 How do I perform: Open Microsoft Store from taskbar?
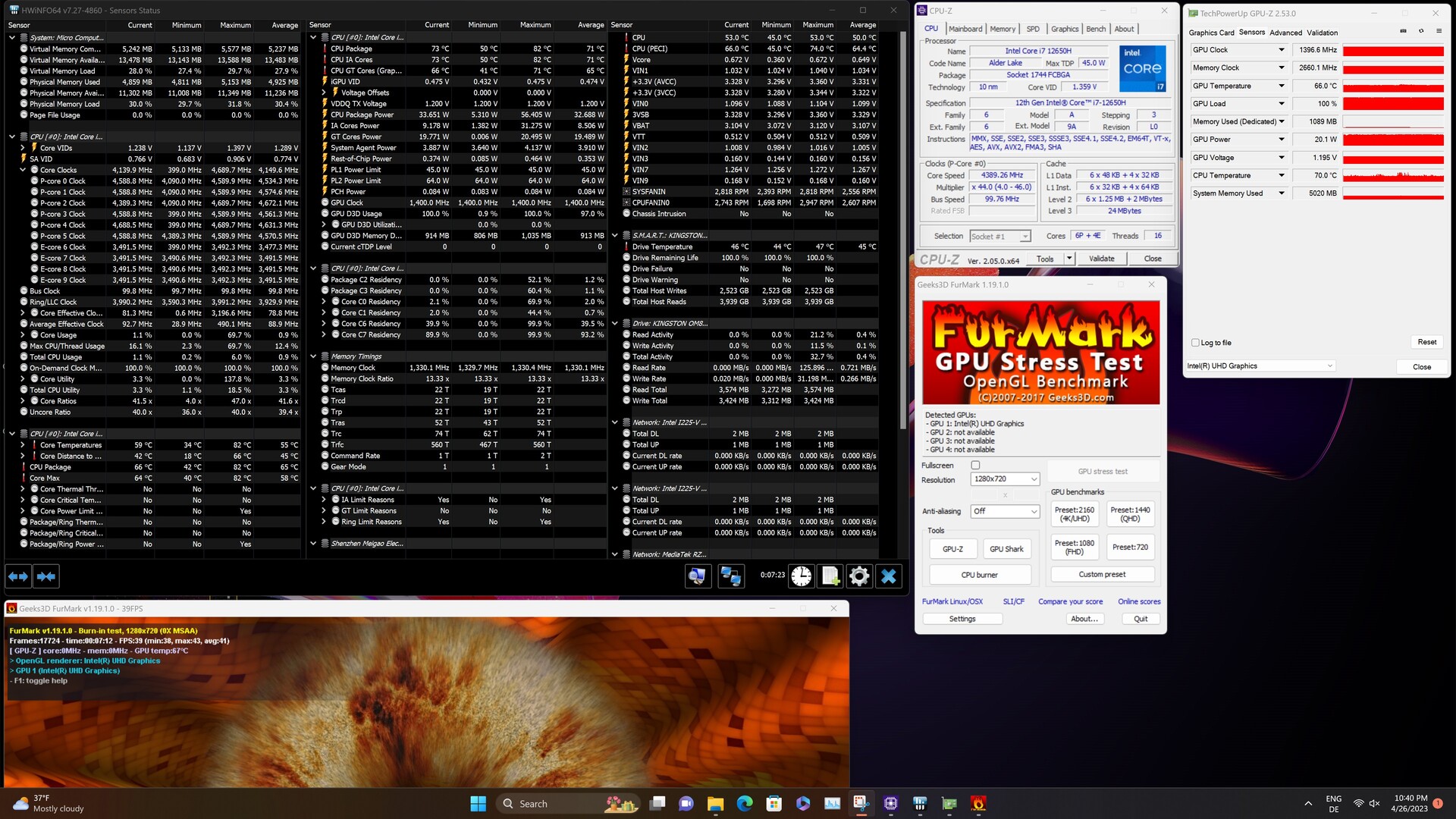coord(773,804)
